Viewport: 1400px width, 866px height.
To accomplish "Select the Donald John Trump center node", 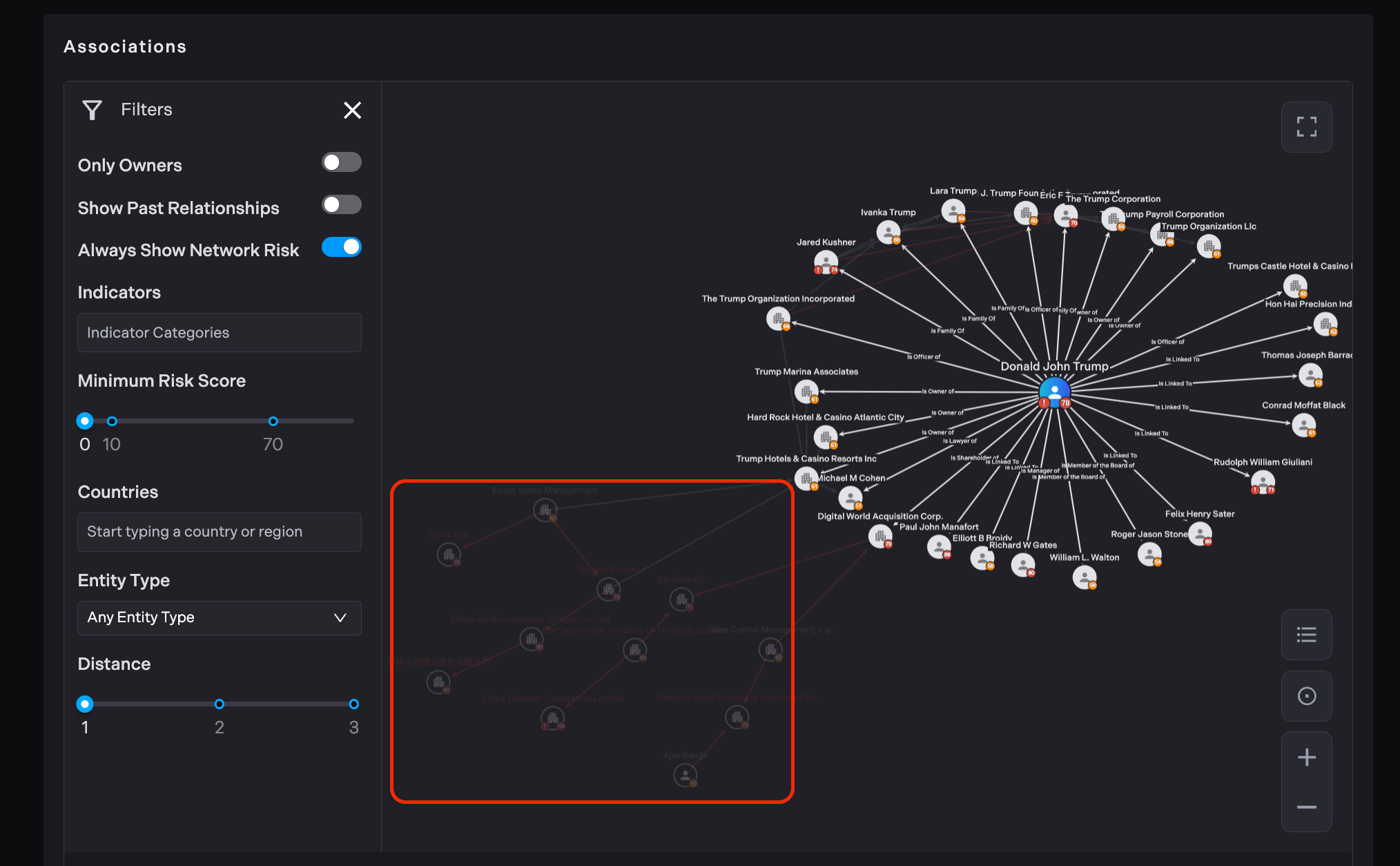I will 1054,392.
